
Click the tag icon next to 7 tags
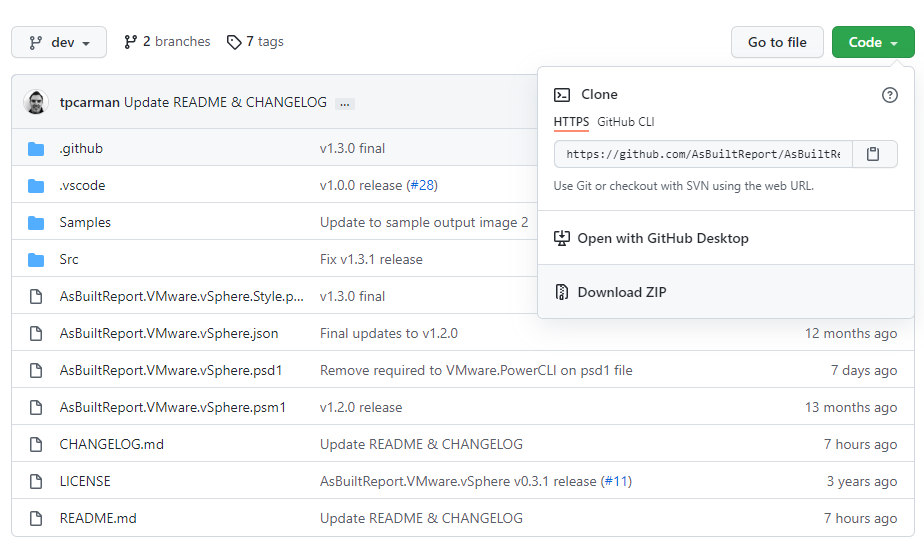(234, 42)
